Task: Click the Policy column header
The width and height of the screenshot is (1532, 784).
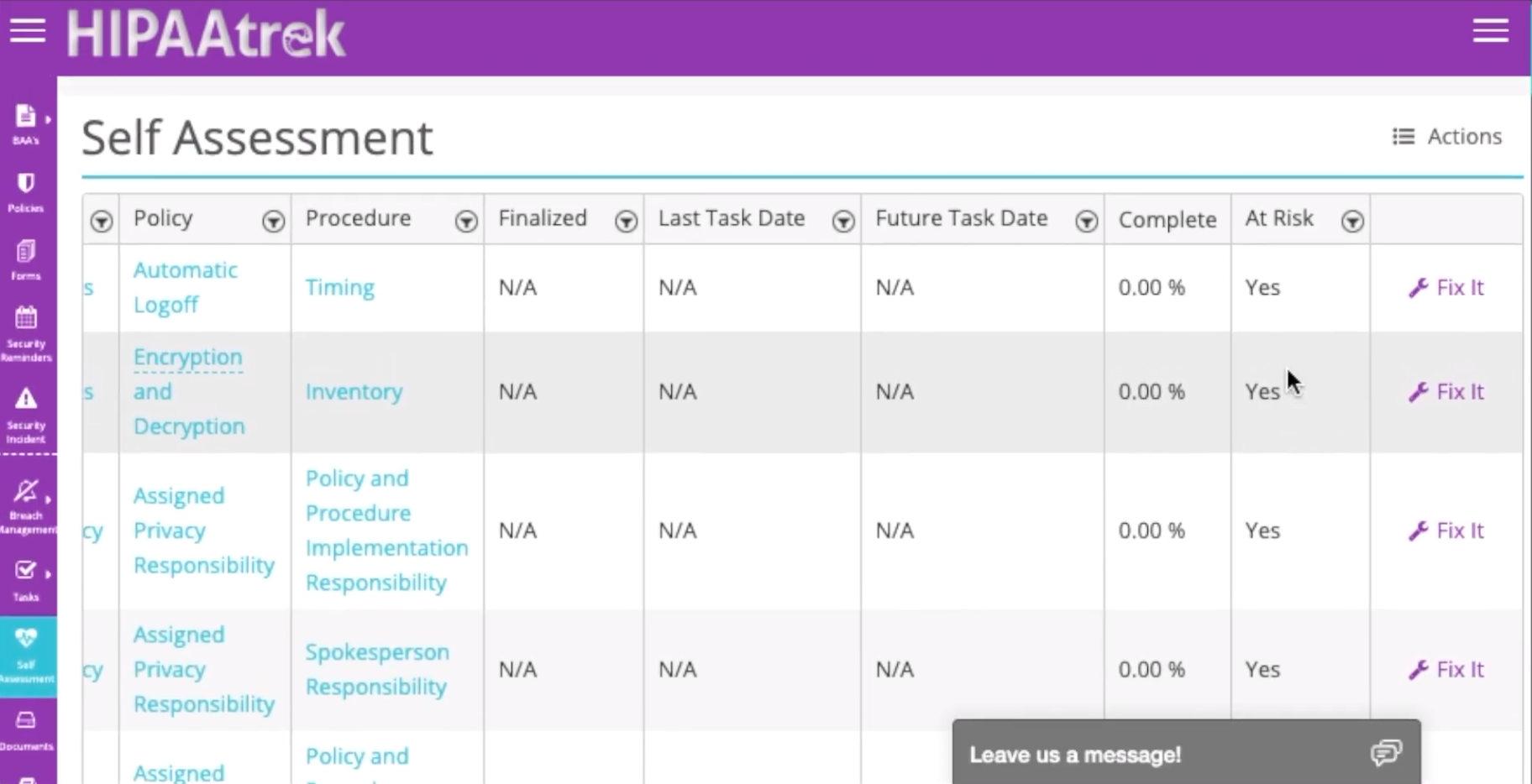Action: point(163,218)
